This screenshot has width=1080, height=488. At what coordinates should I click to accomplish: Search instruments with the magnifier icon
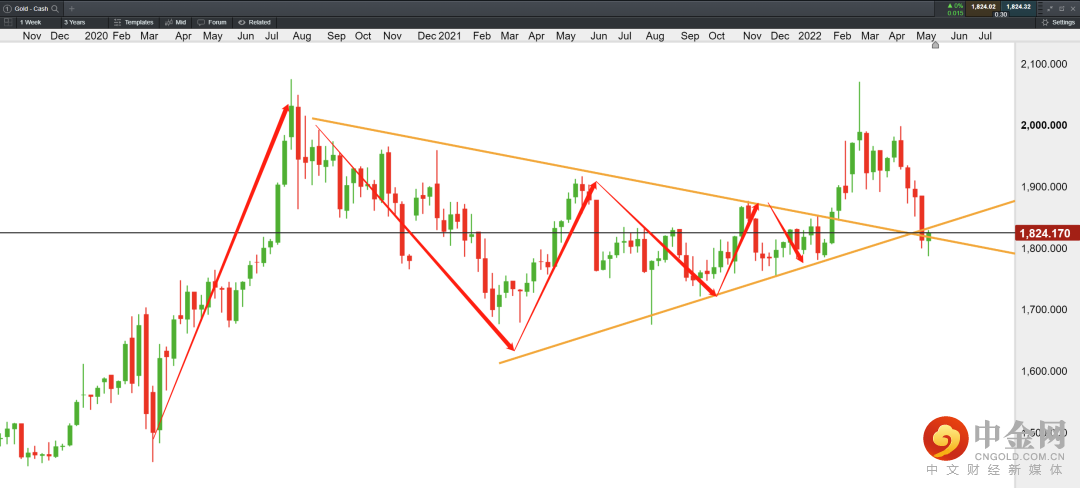(x=54, y=8)
